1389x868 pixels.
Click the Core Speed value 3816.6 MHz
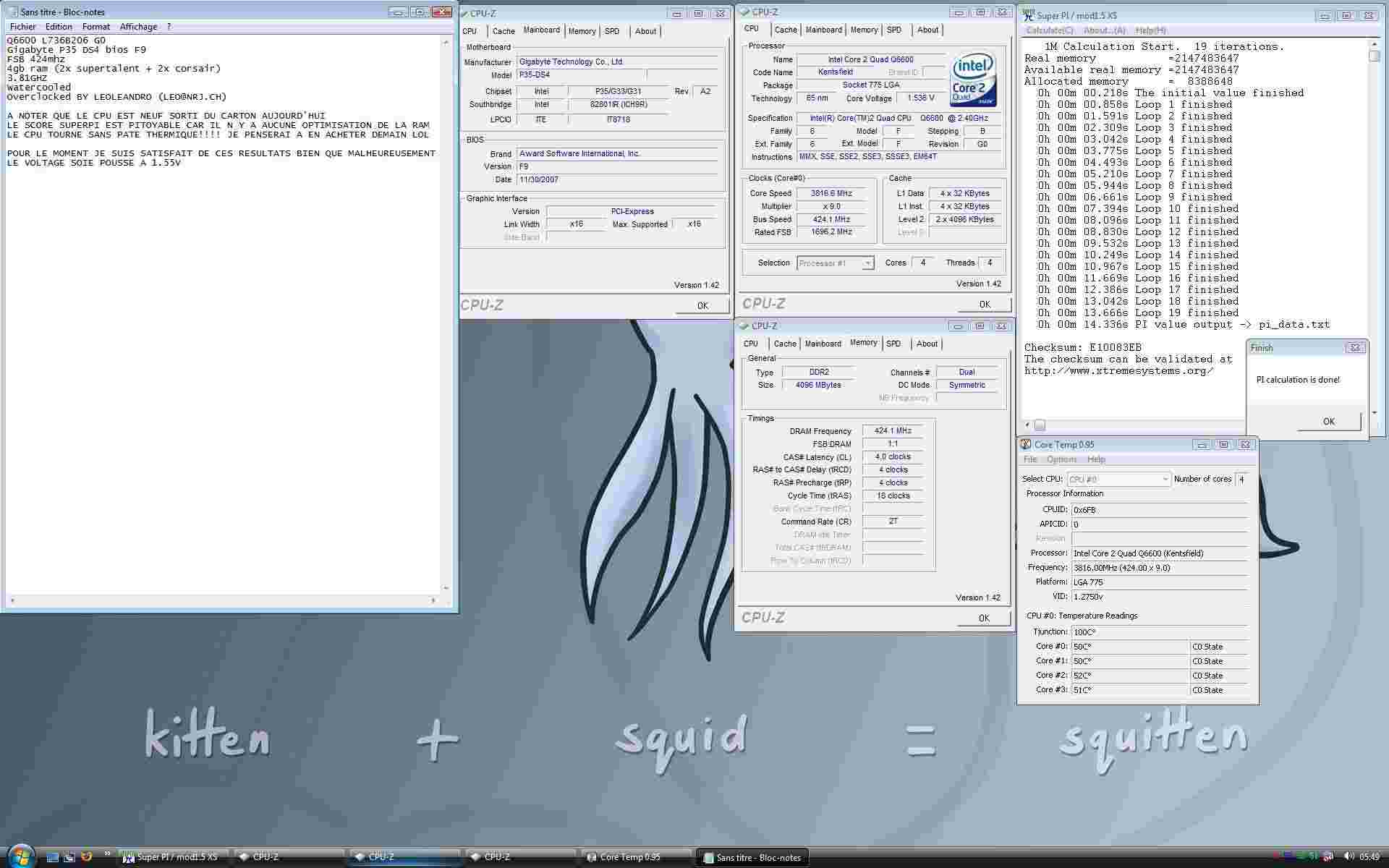(x=832, y=193)
